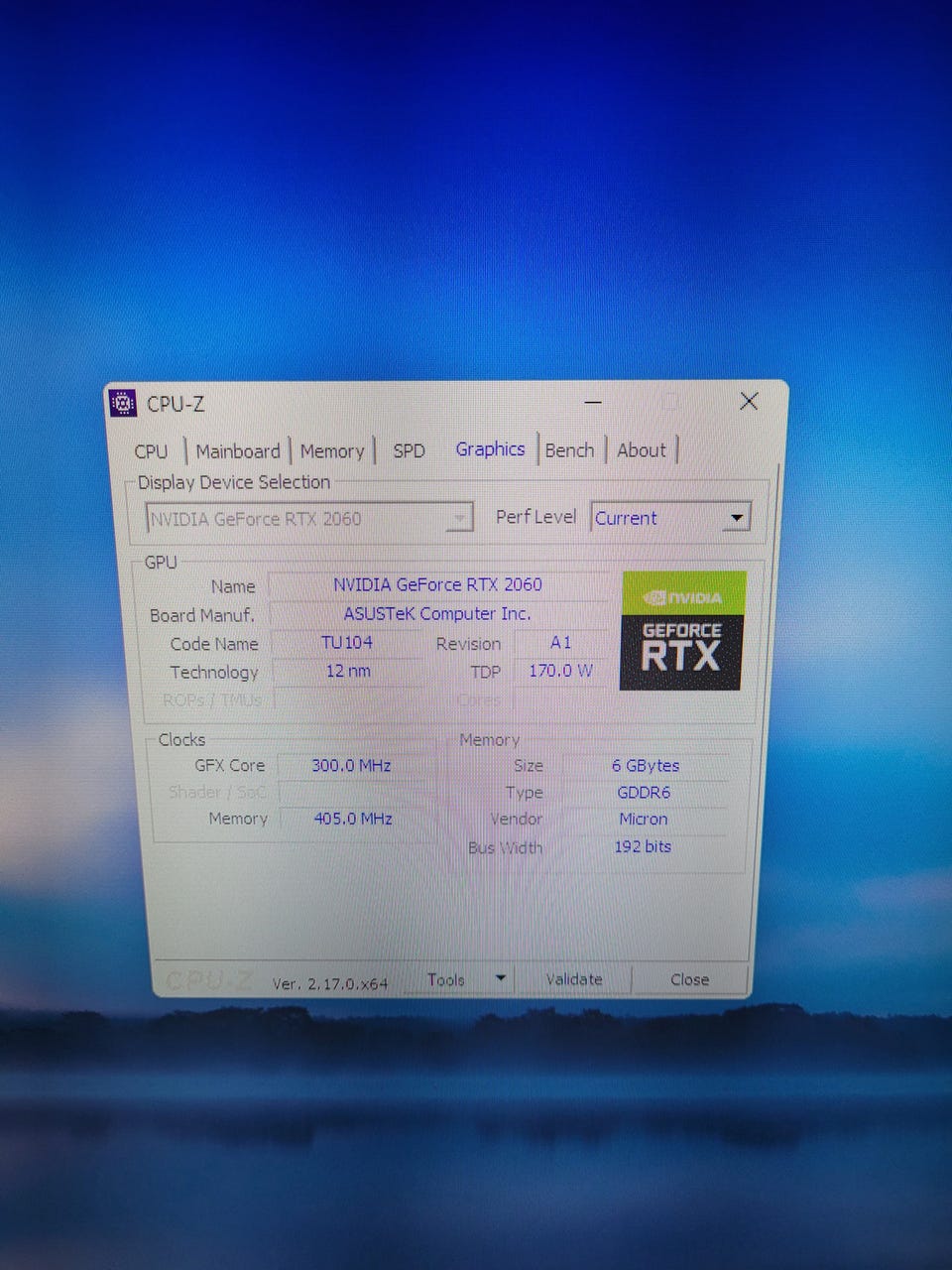Click the Board Manuf. label

click(202, 615)
